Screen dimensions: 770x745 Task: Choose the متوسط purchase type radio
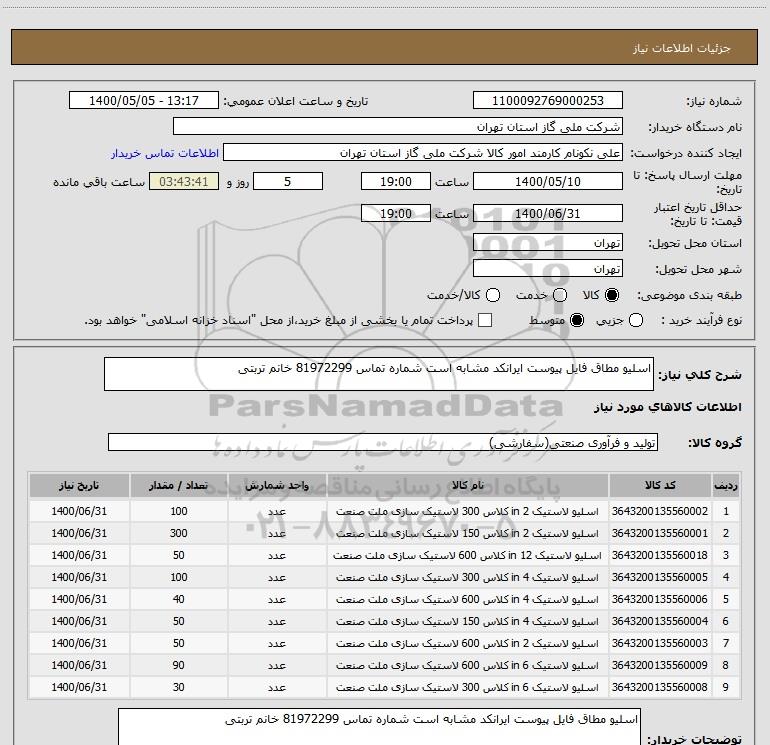pos(577,320)
